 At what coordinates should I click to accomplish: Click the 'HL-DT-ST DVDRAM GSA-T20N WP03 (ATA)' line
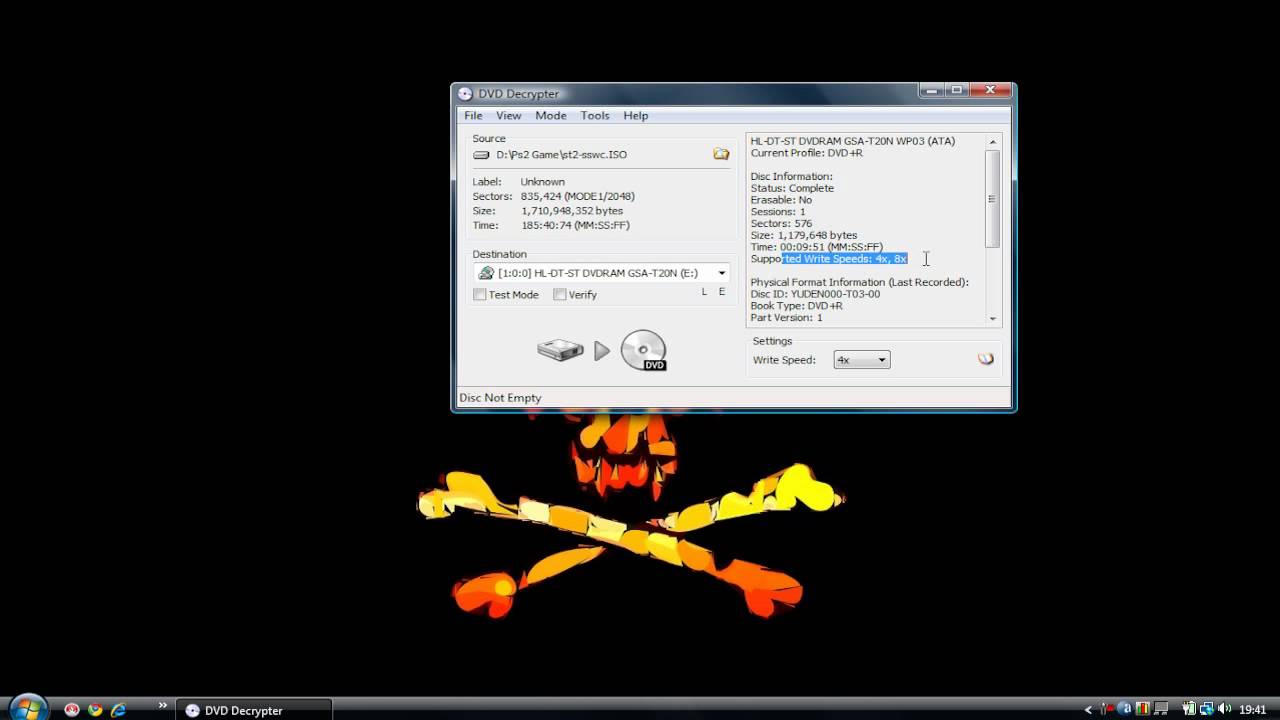(853, 141)
